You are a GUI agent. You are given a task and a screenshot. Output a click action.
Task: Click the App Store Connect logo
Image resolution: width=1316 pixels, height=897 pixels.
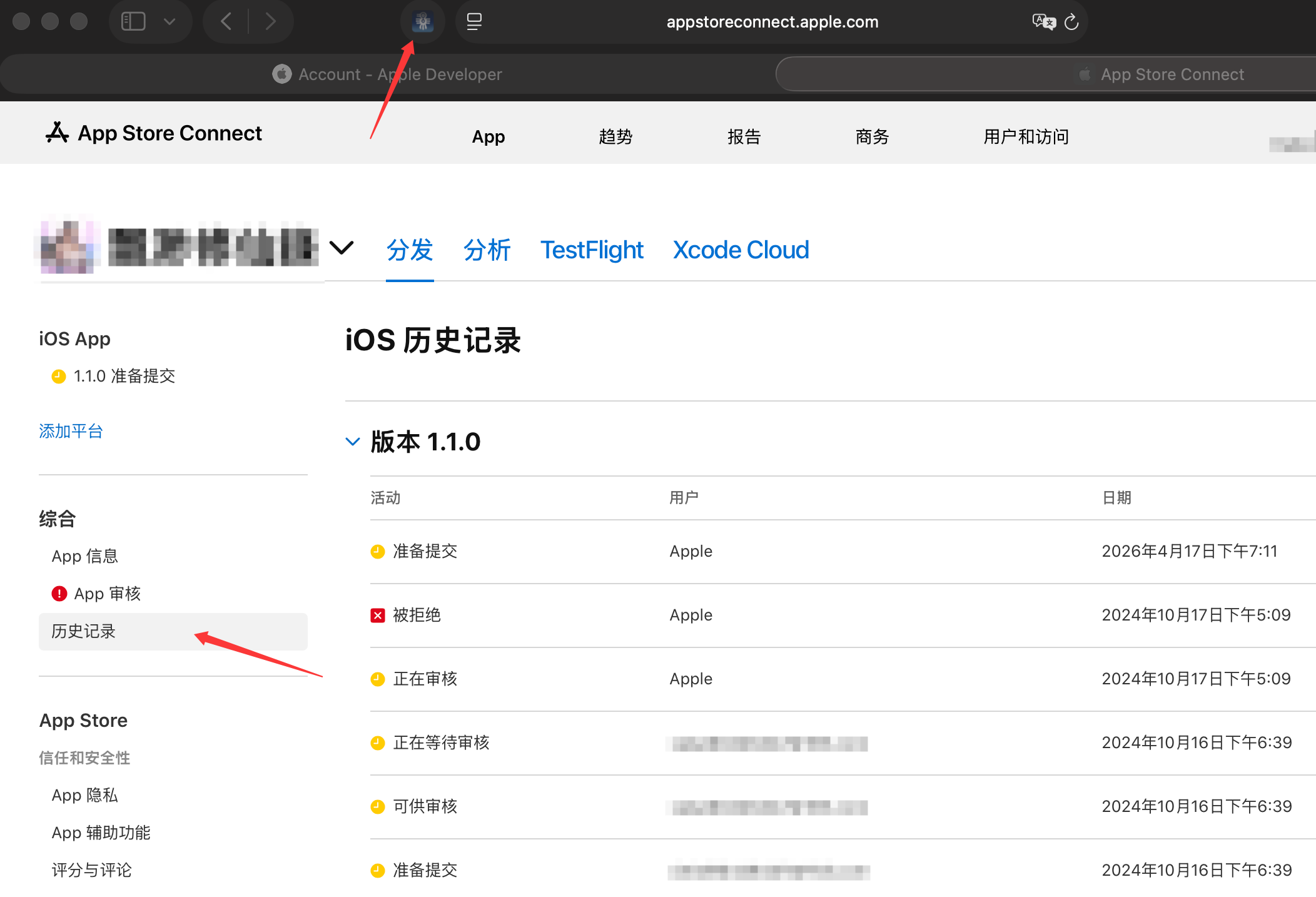(x=154, y=133)
